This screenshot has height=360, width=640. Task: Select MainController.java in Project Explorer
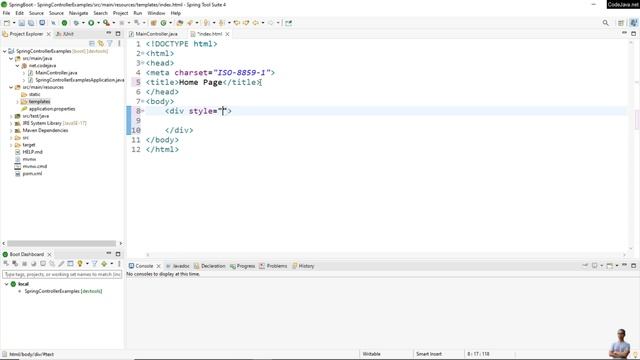pyautogui.click(x=56, y=73)
